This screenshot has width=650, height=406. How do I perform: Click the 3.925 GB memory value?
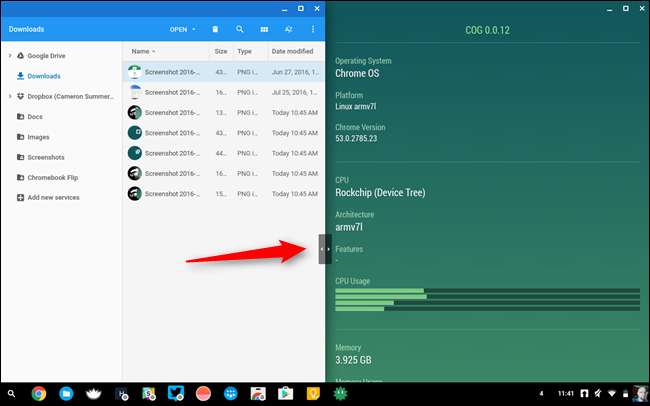tap(353, 360)
